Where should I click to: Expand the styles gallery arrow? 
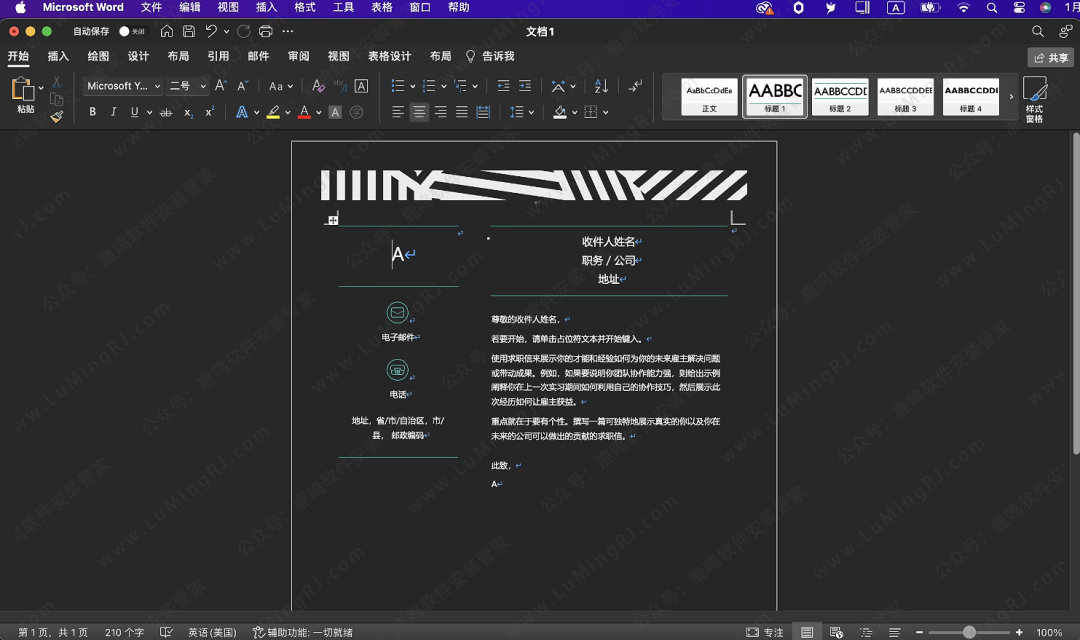pos(1010,97)
